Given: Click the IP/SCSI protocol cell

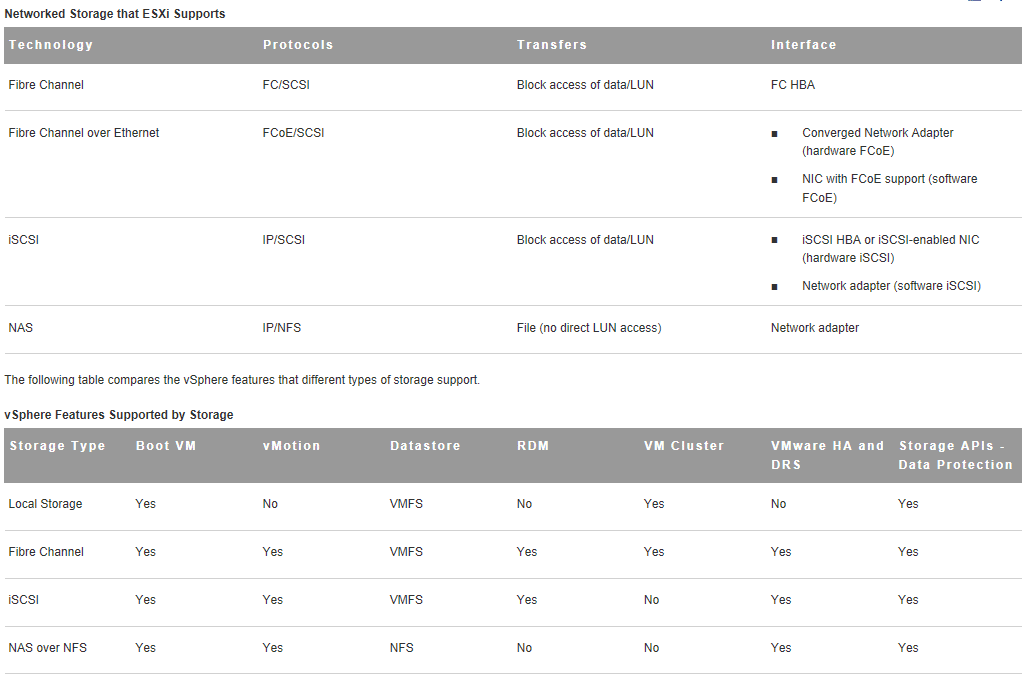Looking at the screenshot, I should click(283, 240).
